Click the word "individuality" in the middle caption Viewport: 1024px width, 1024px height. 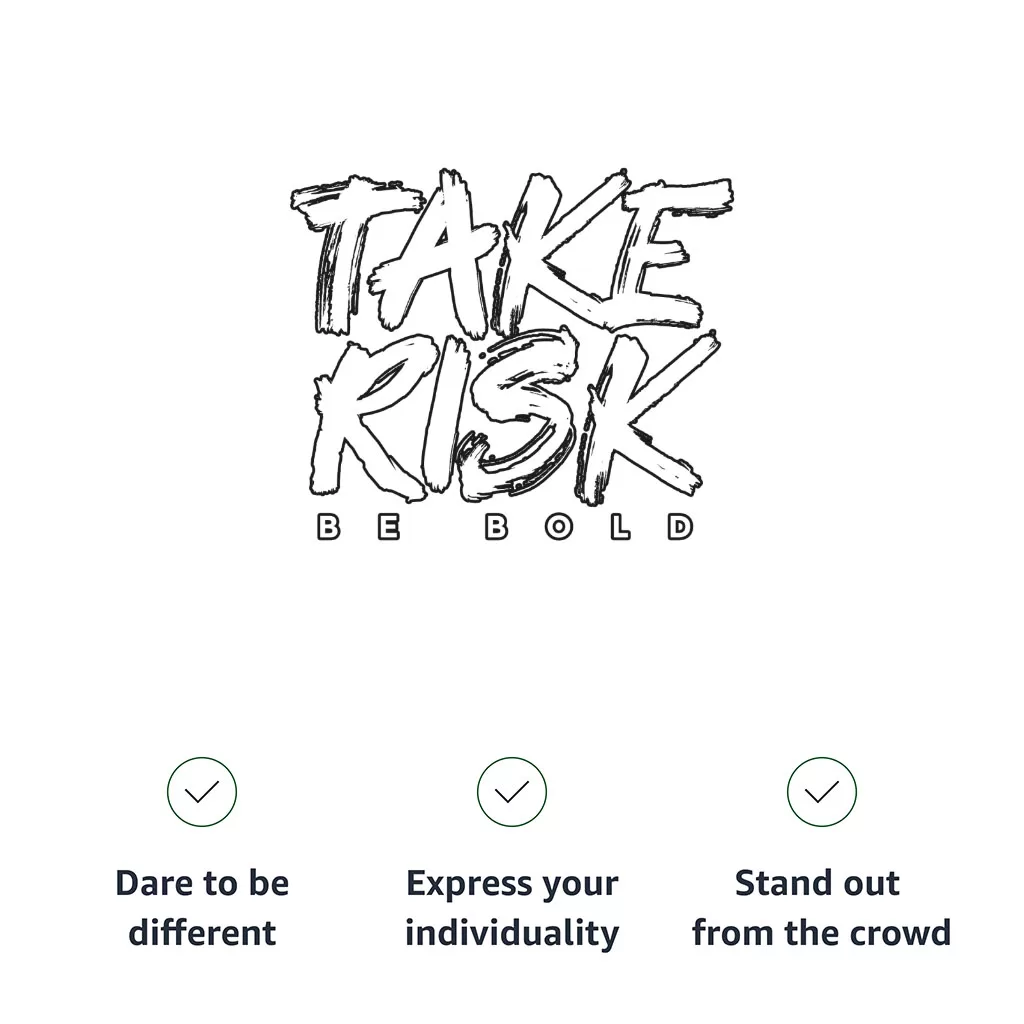pyautogui.click(x=512, y=933)
